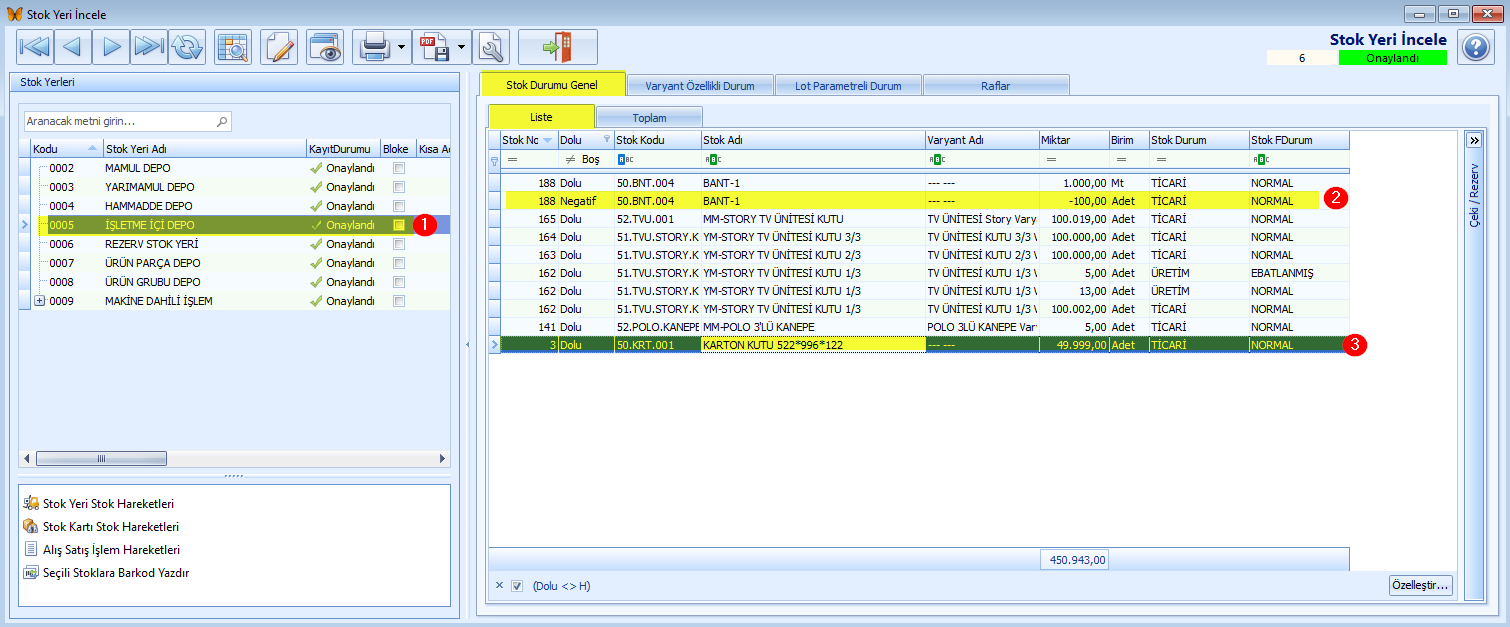1510x627 pixels.
Task: Toggle Bloke checkbox for REZERV STOK YERİ
Action: tap(399, 244)
